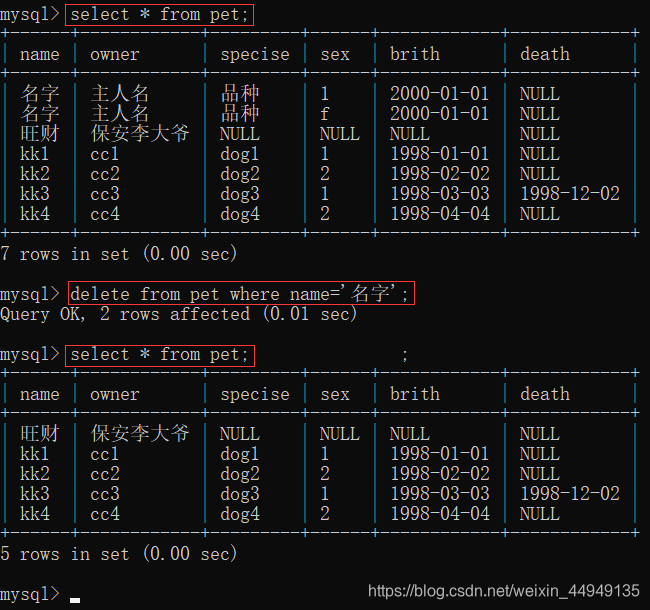Image resolution: width=650 pixels, height=610 pixels.
Task: Click kk4 in the 5-row table
Action: (x=34, y=514)
